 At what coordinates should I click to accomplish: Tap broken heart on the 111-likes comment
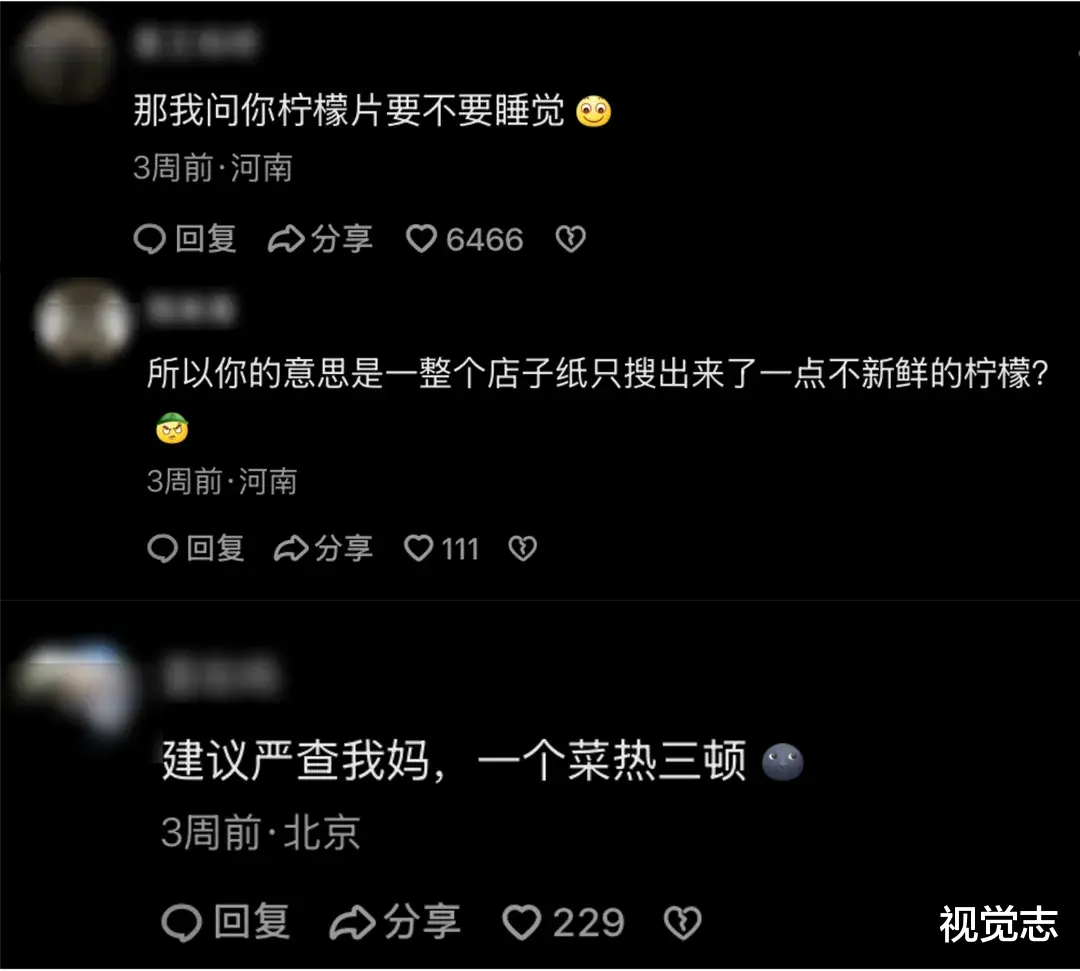522,548
